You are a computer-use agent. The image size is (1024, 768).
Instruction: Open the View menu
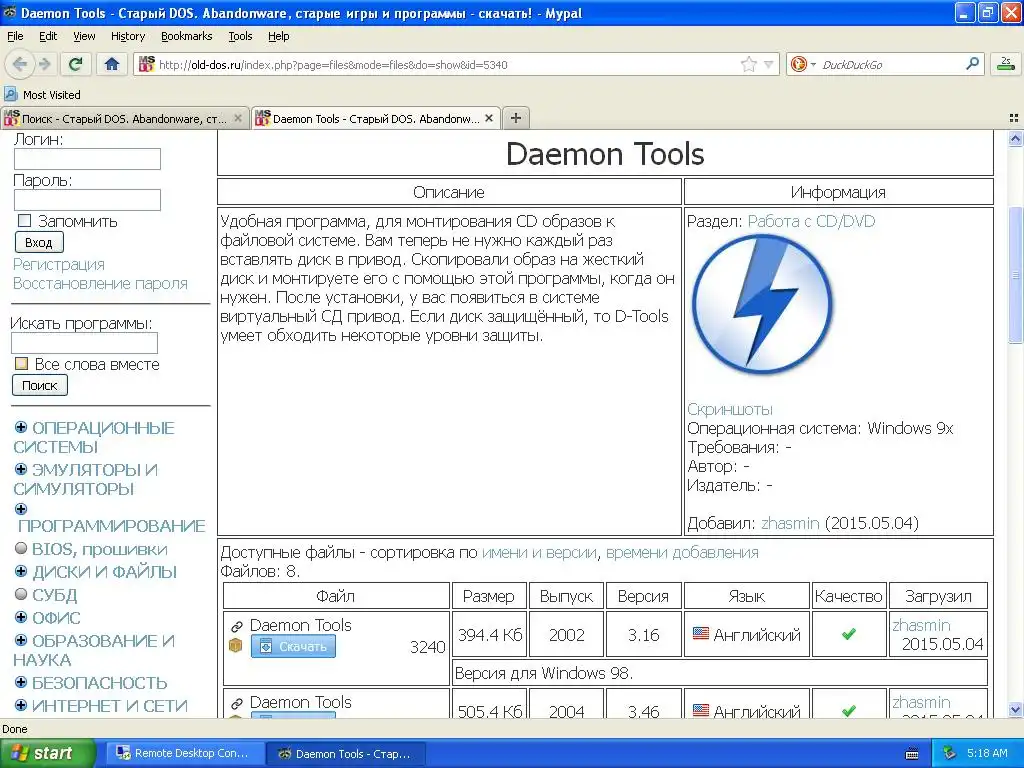click(84, 36)
